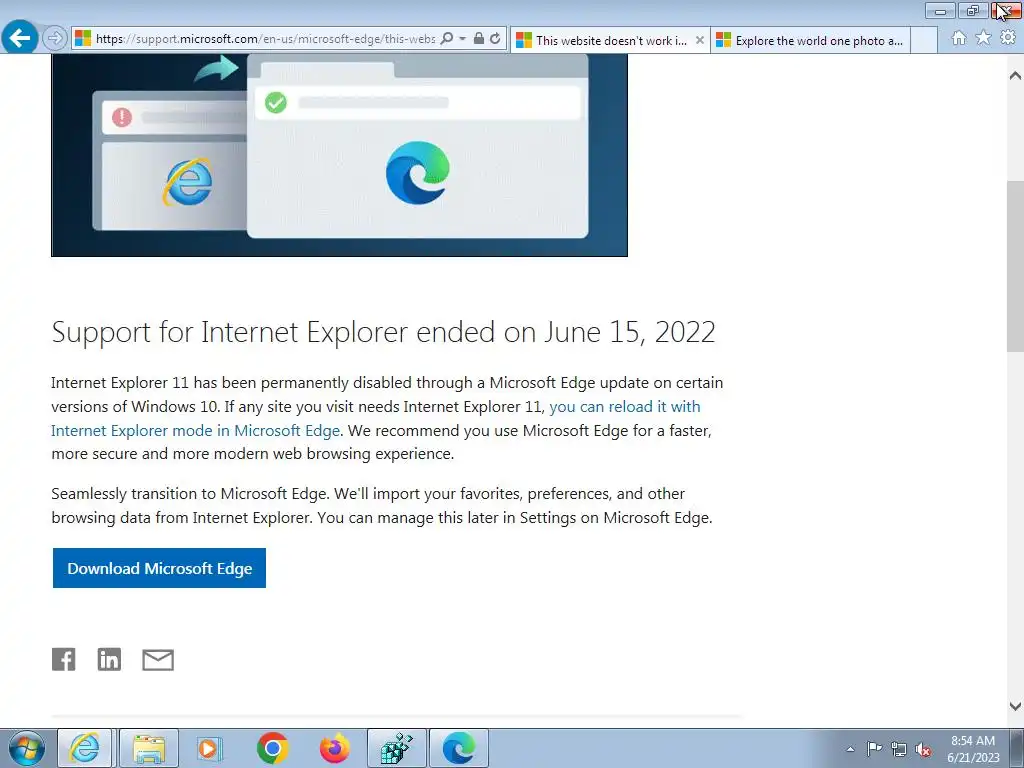Show hidden tray icons arrow
The image size is (1024, 768).
[850, 749]
